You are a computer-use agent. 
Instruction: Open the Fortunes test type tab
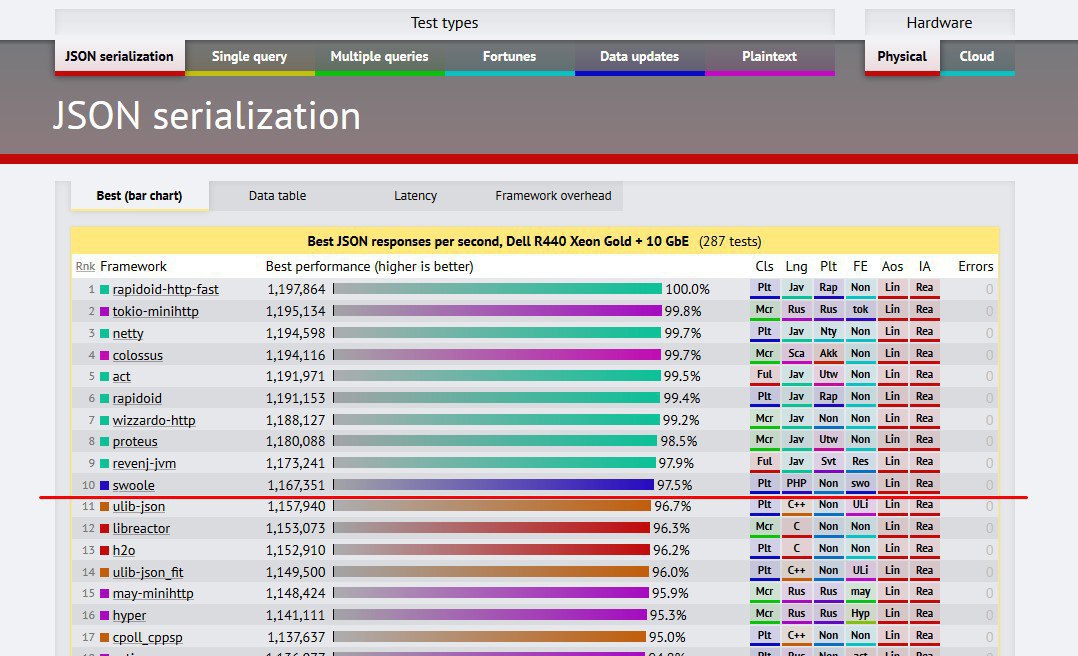[x=509, y=57]
